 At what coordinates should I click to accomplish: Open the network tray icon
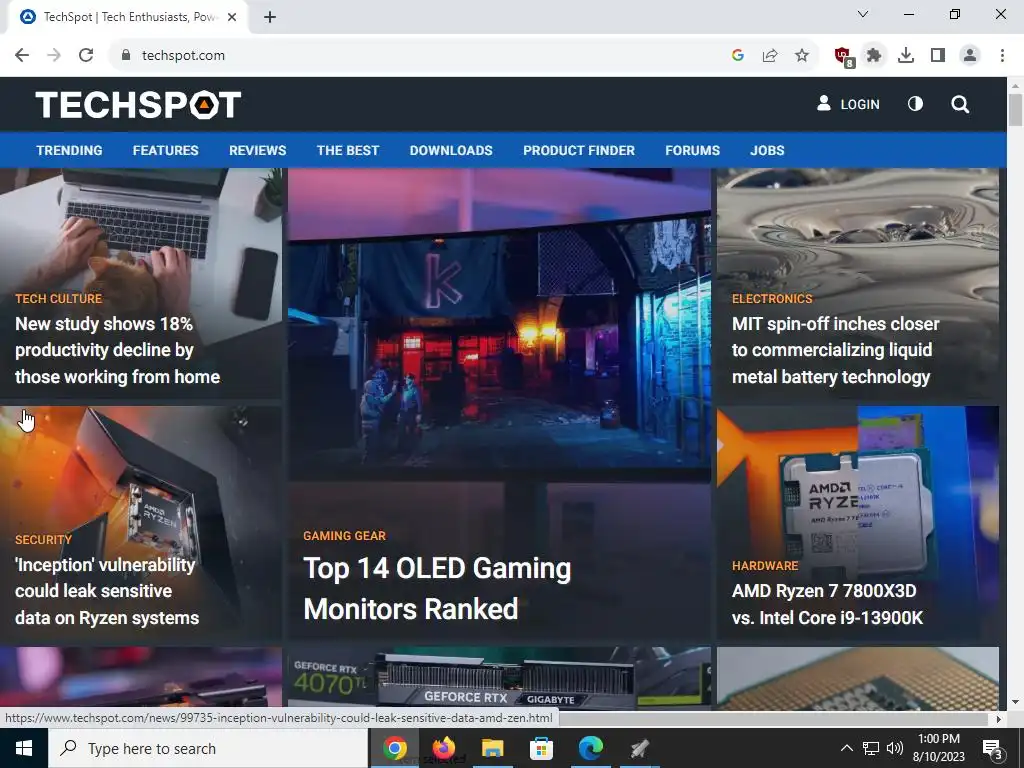[871, 748]
